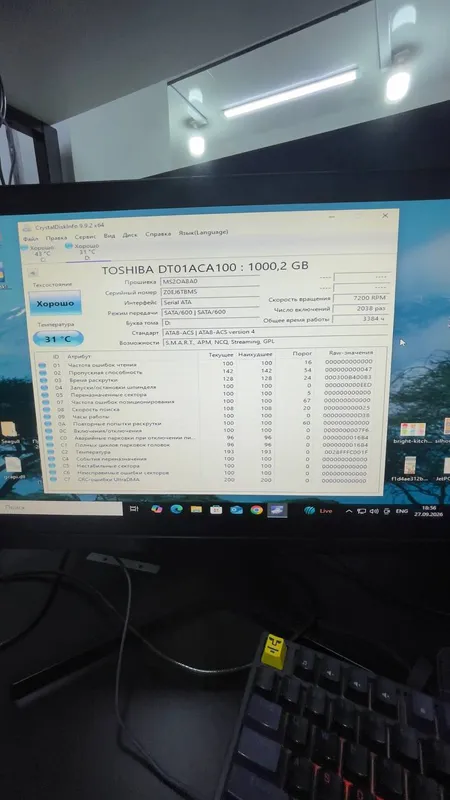Viewport: 450px width, 800px height.
Task: Select the D: disk tab at 31 °C
Action: (83, 251)
